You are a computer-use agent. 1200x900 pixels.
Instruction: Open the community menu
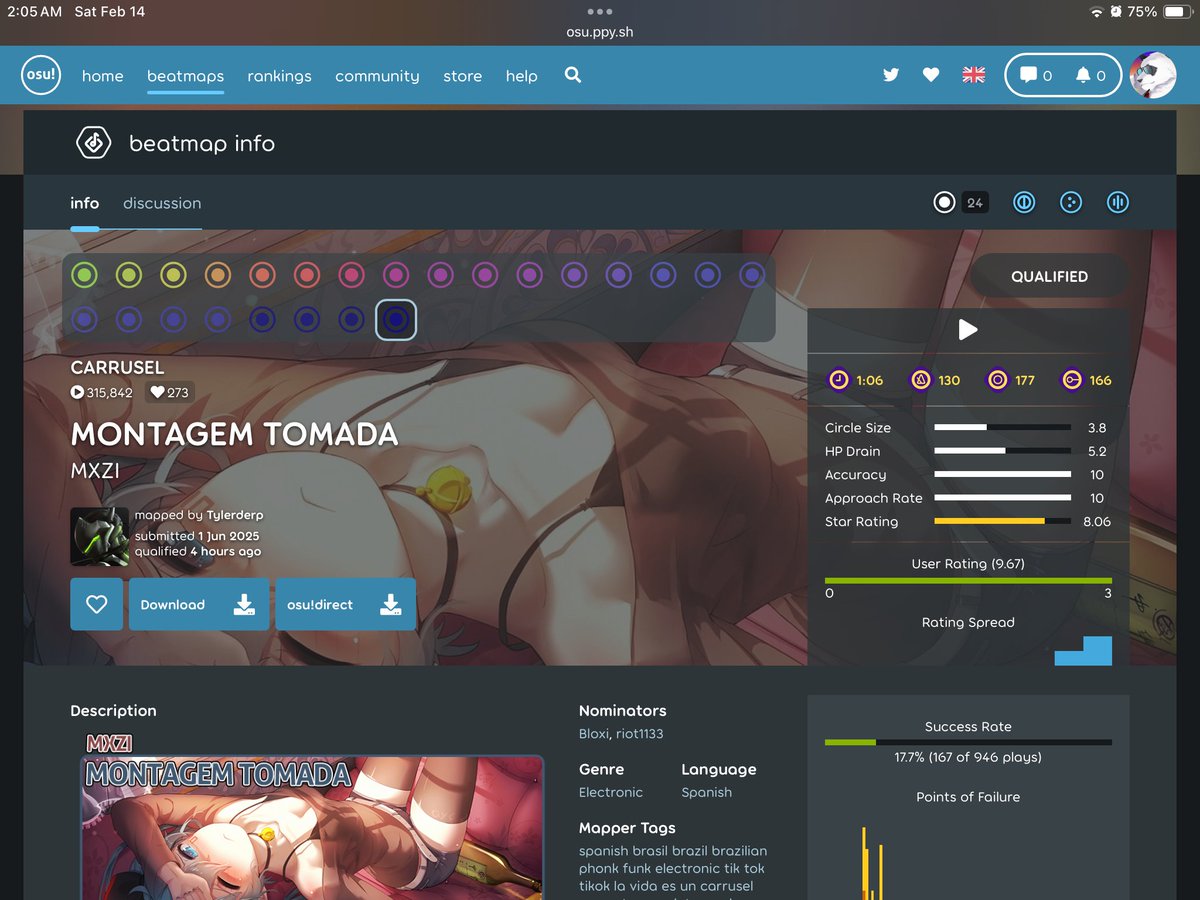[377, 76]
